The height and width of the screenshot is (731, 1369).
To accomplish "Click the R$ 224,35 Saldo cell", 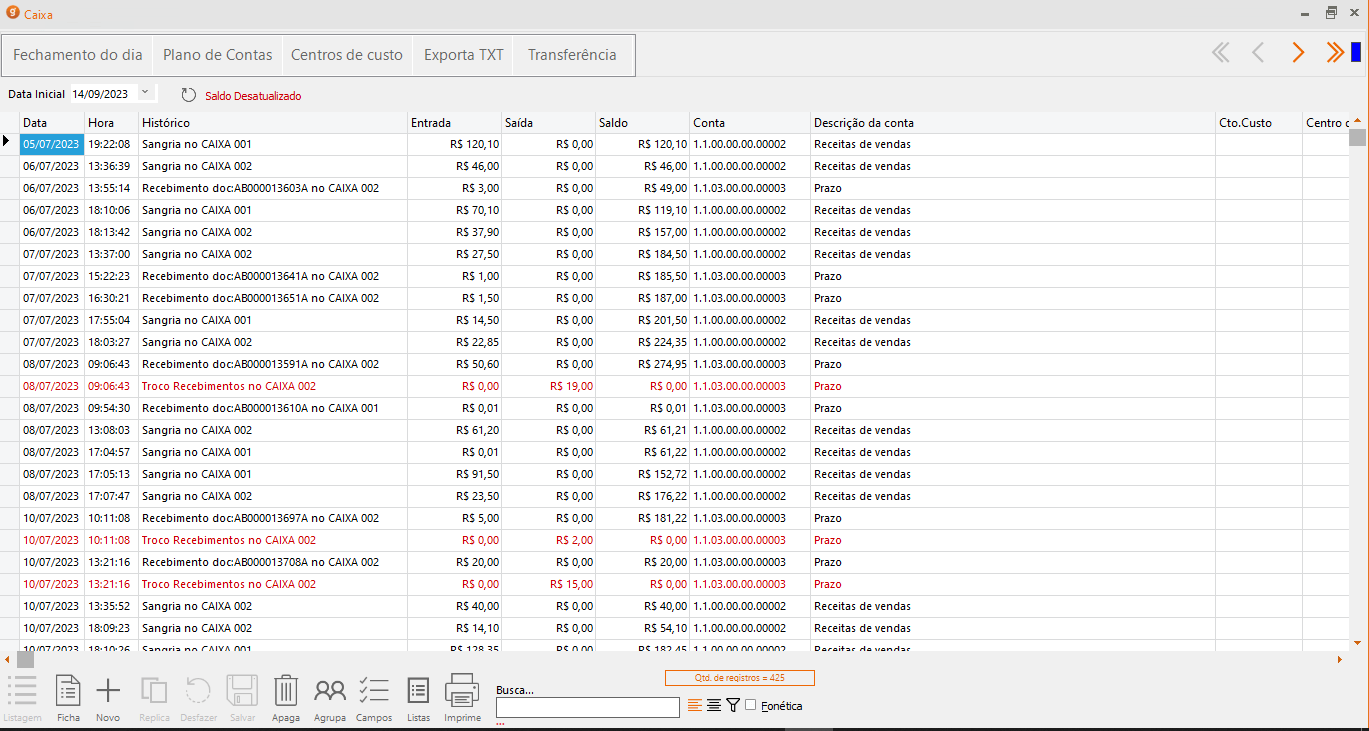I will (643, 342).
